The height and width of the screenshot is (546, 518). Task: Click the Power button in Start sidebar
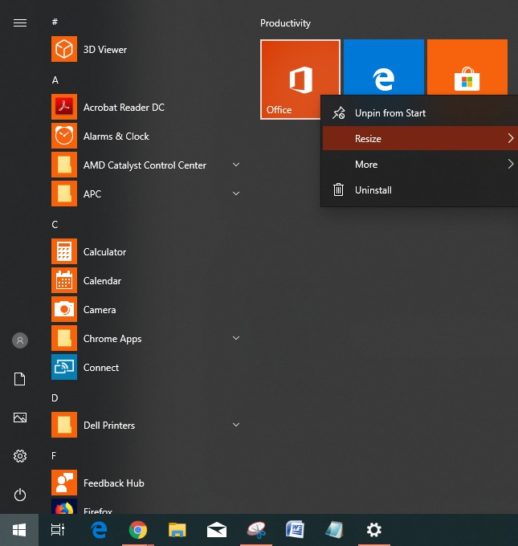[20, 495]
